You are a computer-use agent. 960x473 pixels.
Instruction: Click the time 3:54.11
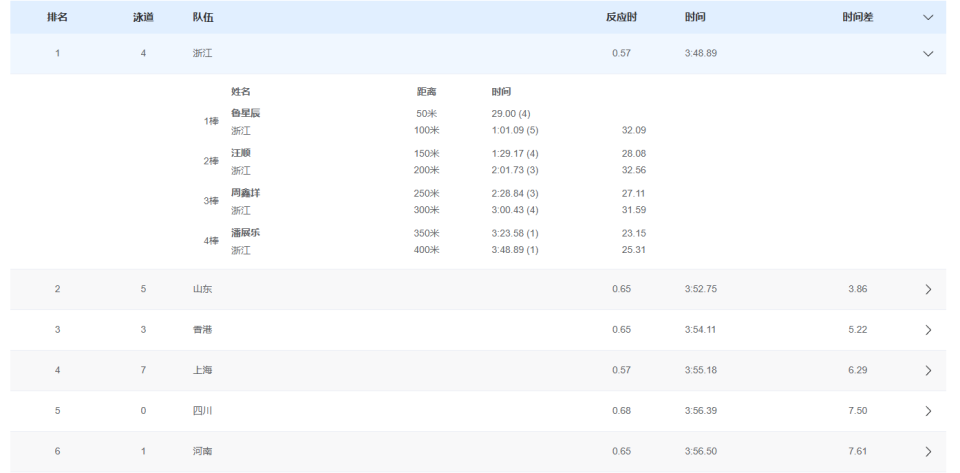point(700,329)
